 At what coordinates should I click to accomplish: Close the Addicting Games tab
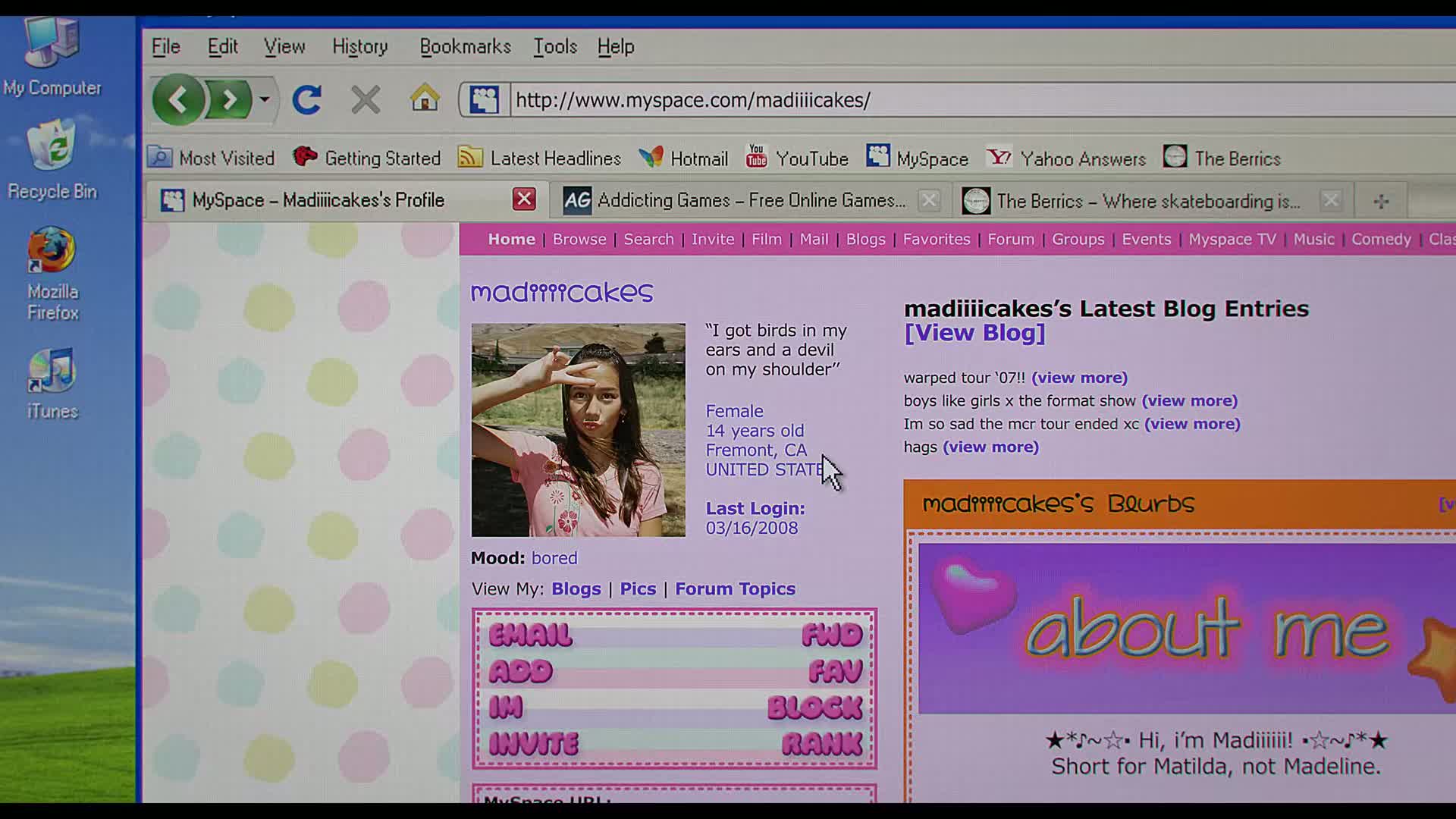point(929,200)
